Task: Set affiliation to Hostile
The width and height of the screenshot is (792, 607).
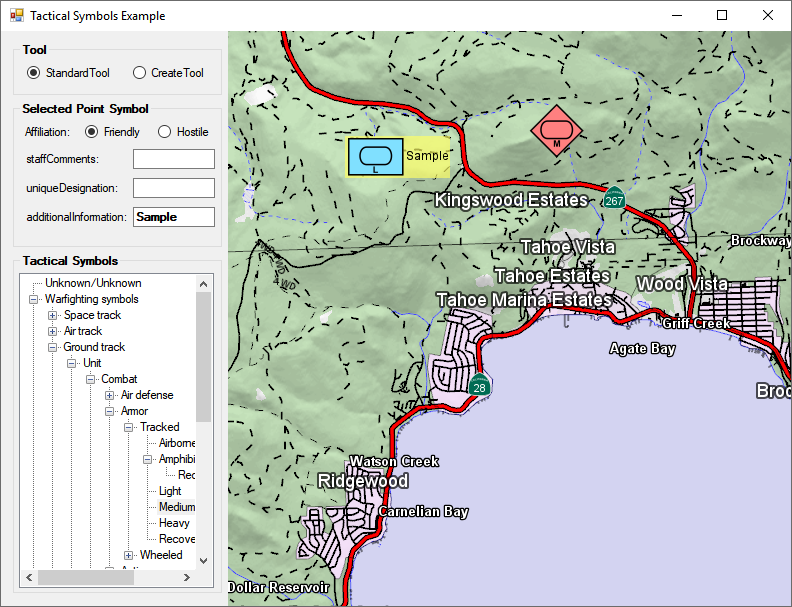Action: (x=165, y=132)
